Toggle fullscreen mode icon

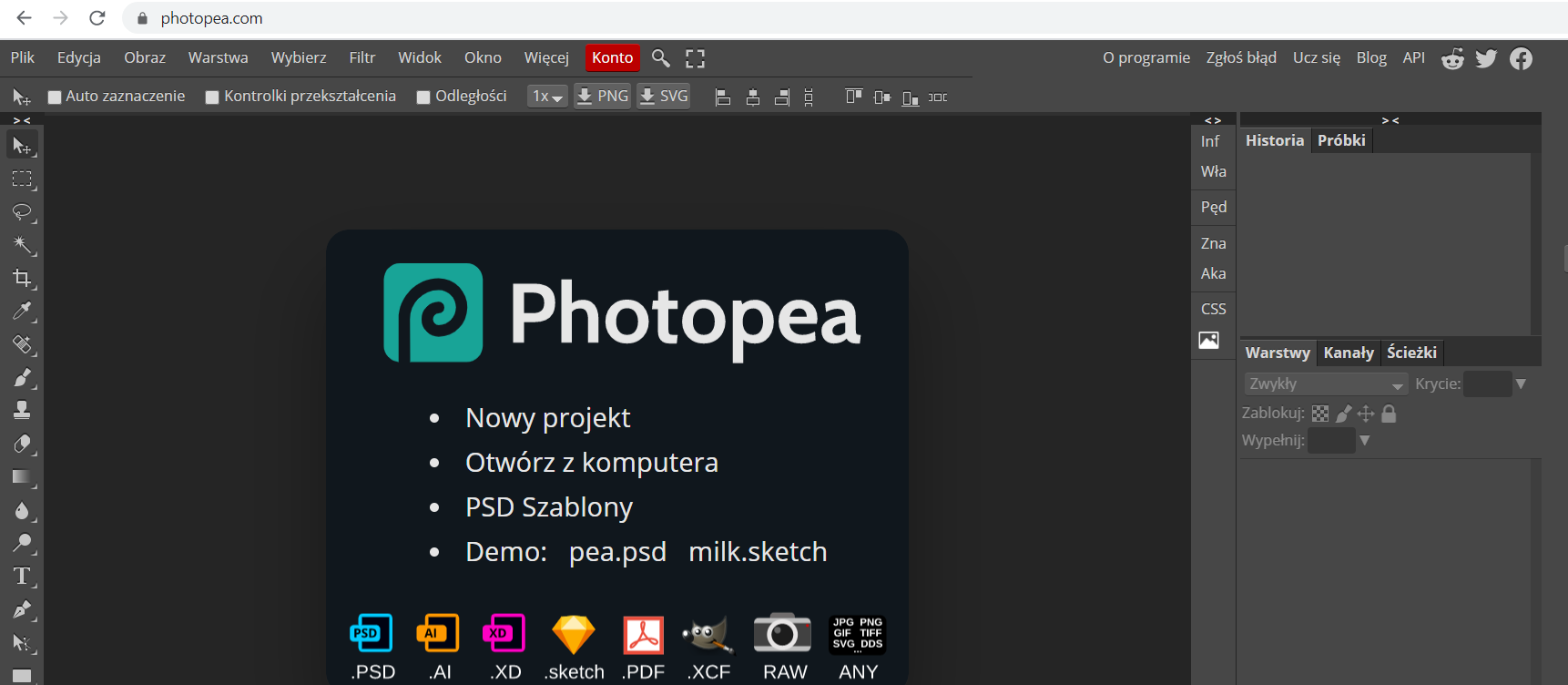coord(696,58)
